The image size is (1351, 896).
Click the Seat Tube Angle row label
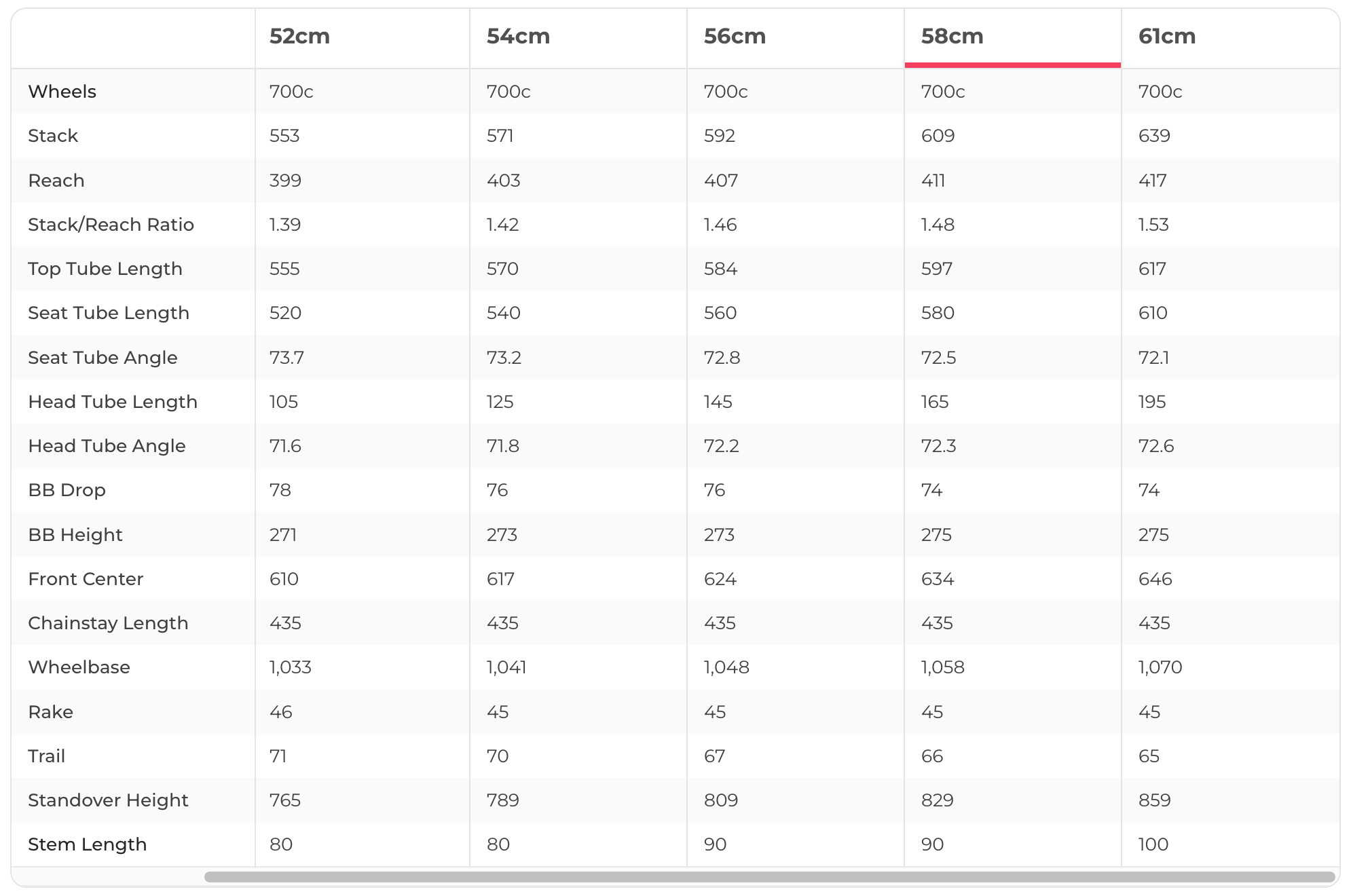[x=103, y=358]
